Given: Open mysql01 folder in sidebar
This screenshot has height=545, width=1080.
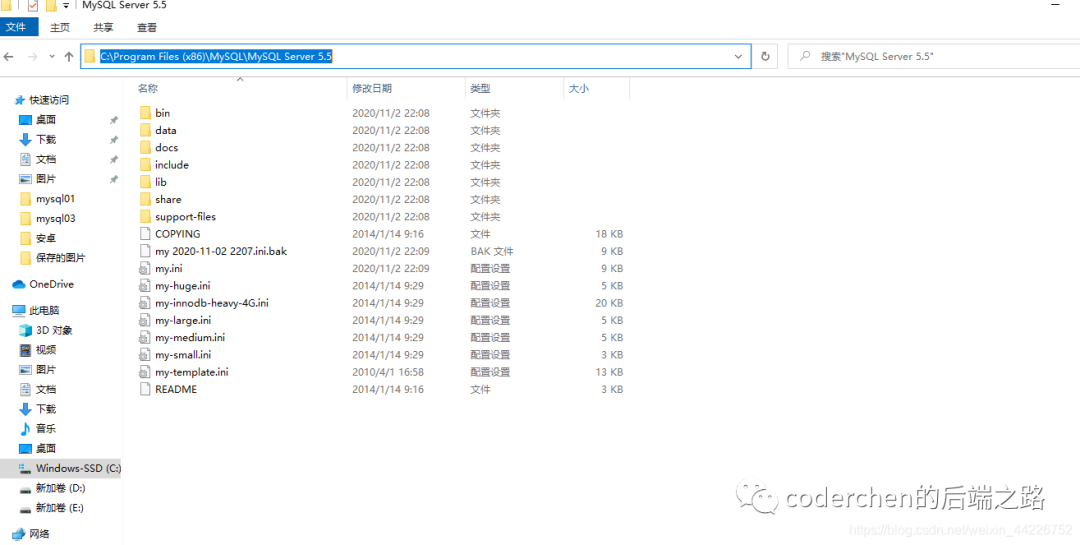Looking at the screenshot, I should coord(55,198).
